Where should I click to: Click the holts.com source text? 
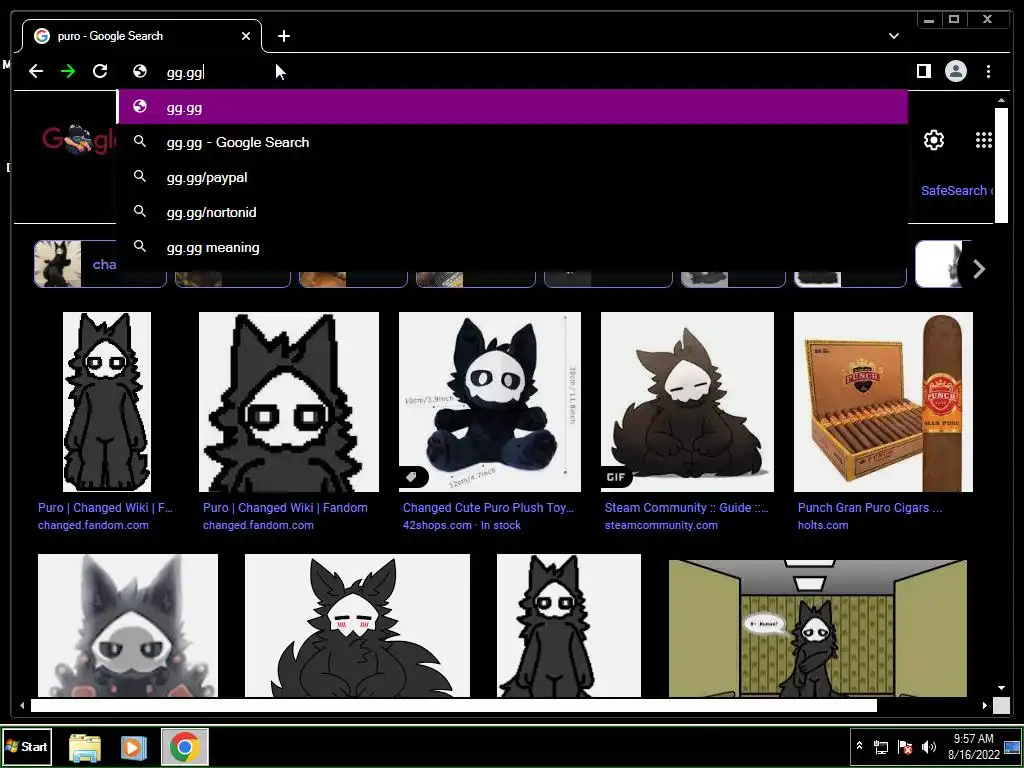point(823,525)
